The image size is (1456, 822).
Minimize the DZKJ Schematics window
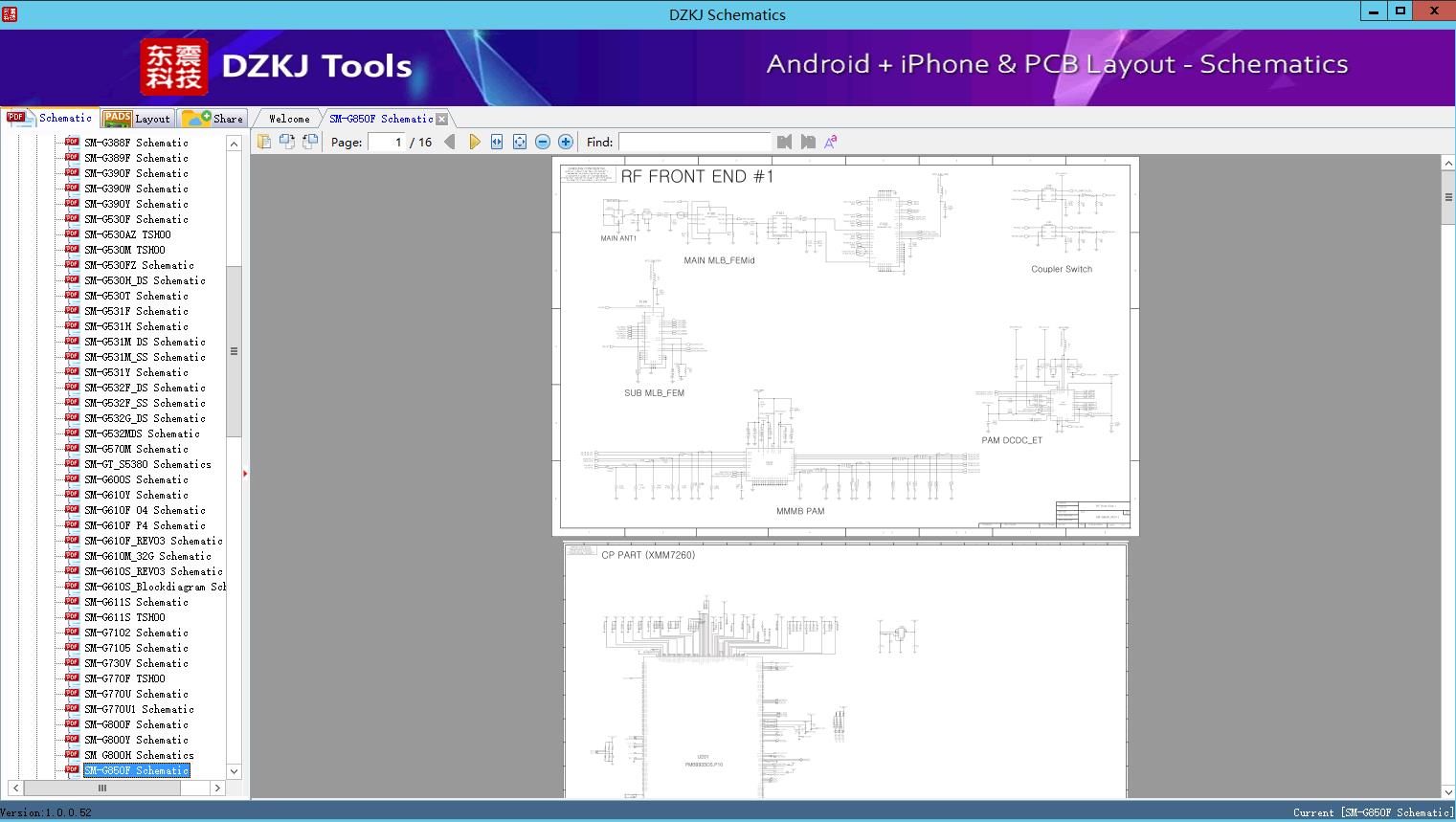coord(1375,11)
